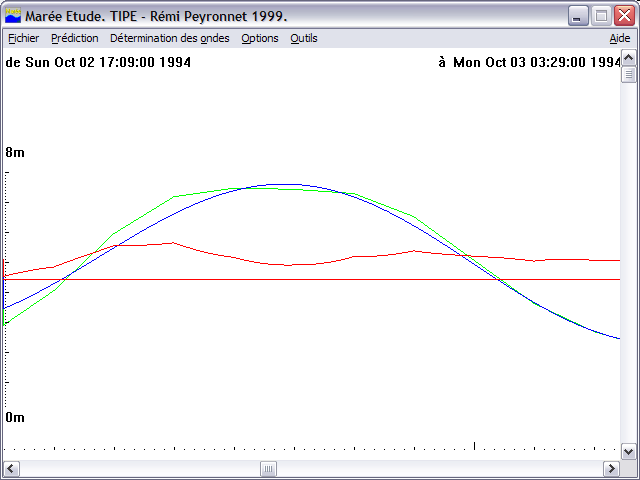
Task: Open the Outils menu
Action: pyautogui.click(x=304, y=38)
